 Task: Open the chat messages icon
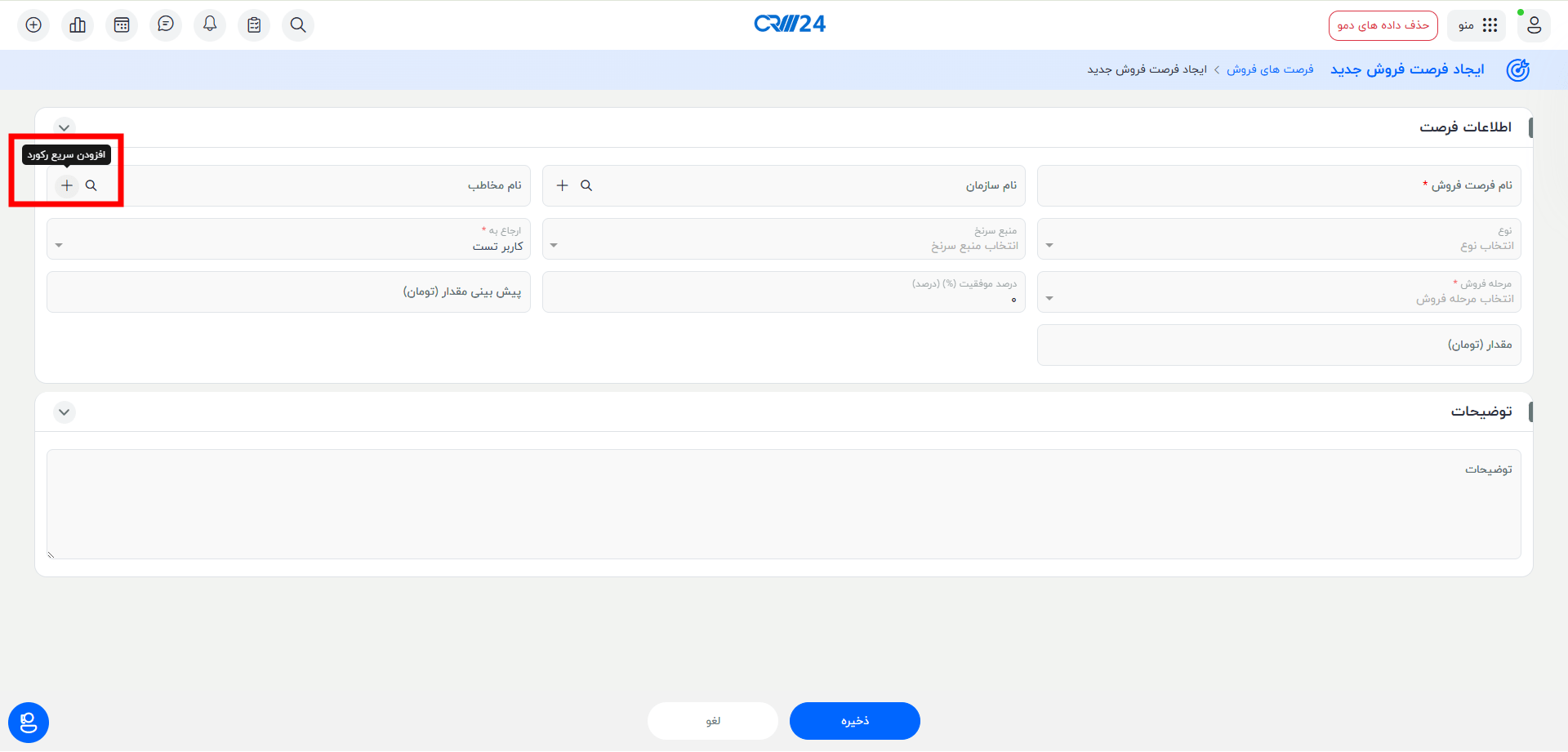(166, 24)
